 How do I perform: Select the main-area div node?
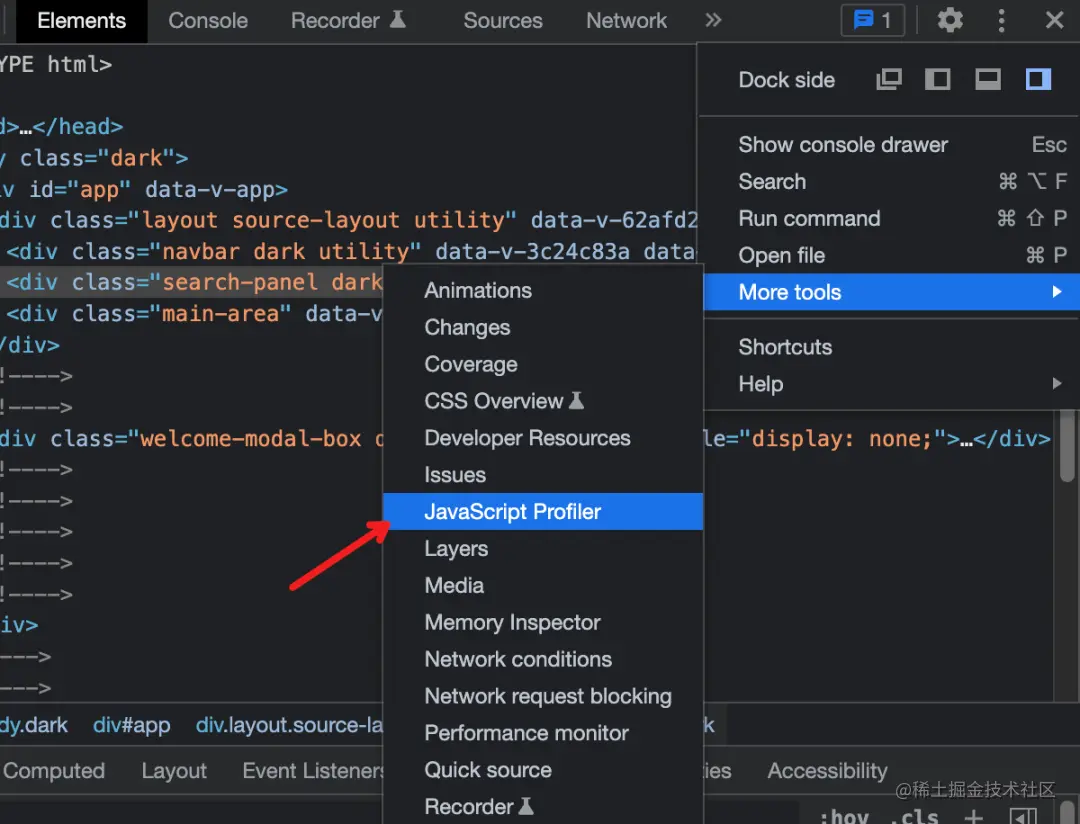(193, 313)
